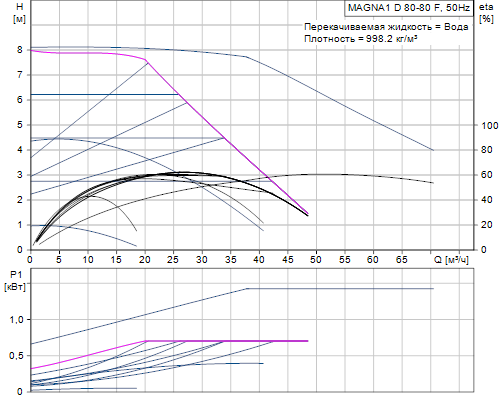Click the 1,0 tick on power axis
This screenshot has height=400, width=500.
tap(16, 320)
